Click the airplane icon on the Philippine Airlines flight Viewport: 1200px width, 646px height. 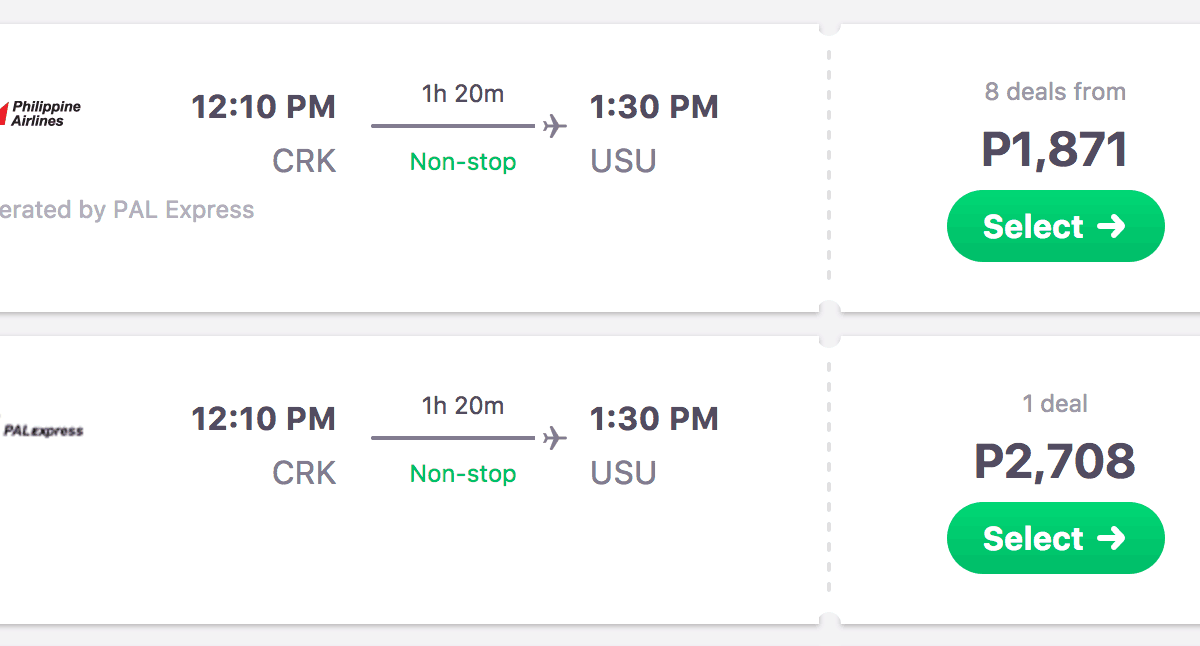click(554, 126)
